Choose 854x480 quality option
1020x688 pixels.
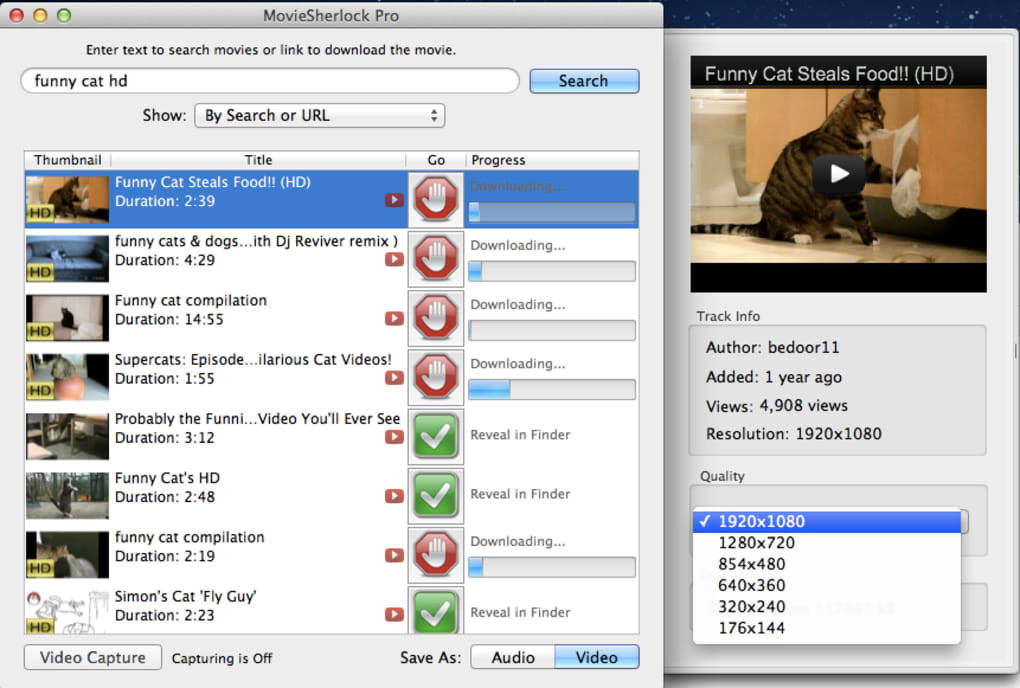coord(827,564)
